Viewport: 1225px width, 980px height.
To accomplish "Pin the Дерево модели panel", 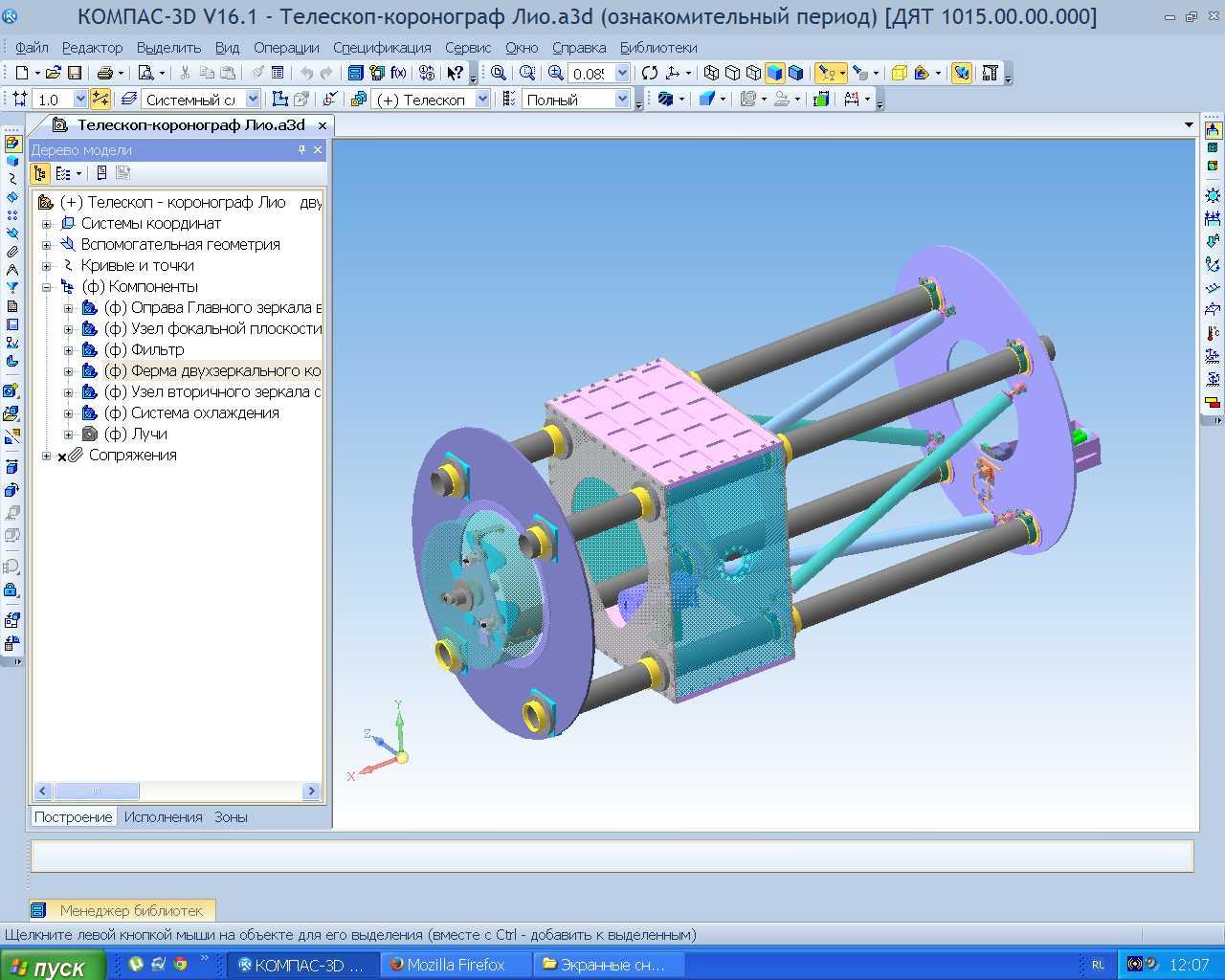I will click(x=301, y=150).
